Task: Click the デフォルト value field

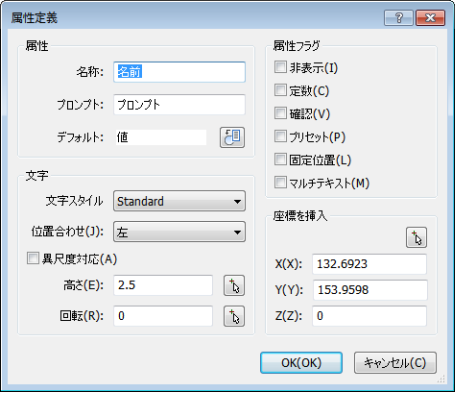Action: click(161, 137)
